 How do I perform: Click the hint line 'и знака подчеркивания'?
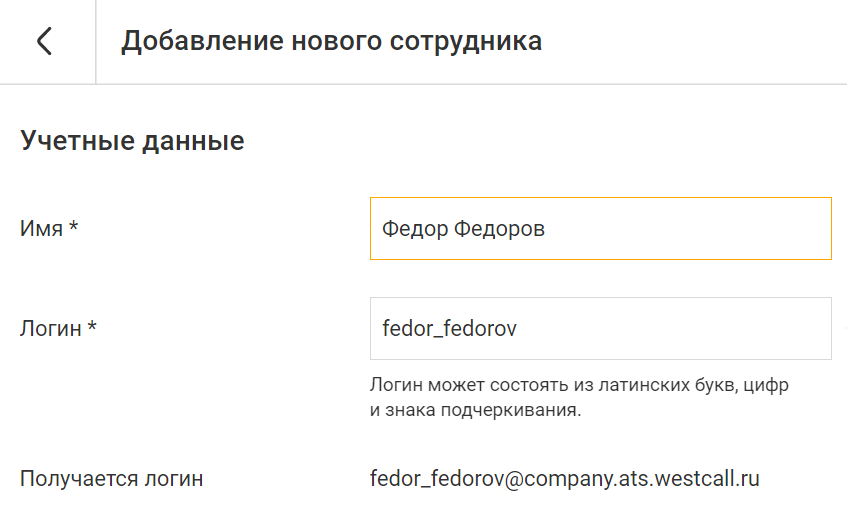475,411
